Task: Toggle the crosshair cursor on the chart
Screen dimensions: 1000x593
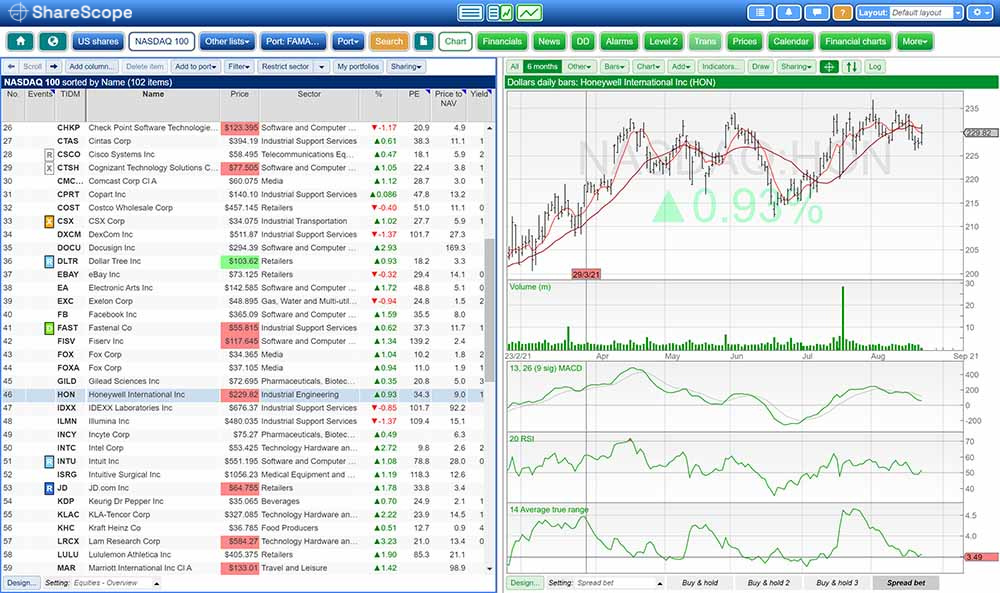Action: pos(828,67)
